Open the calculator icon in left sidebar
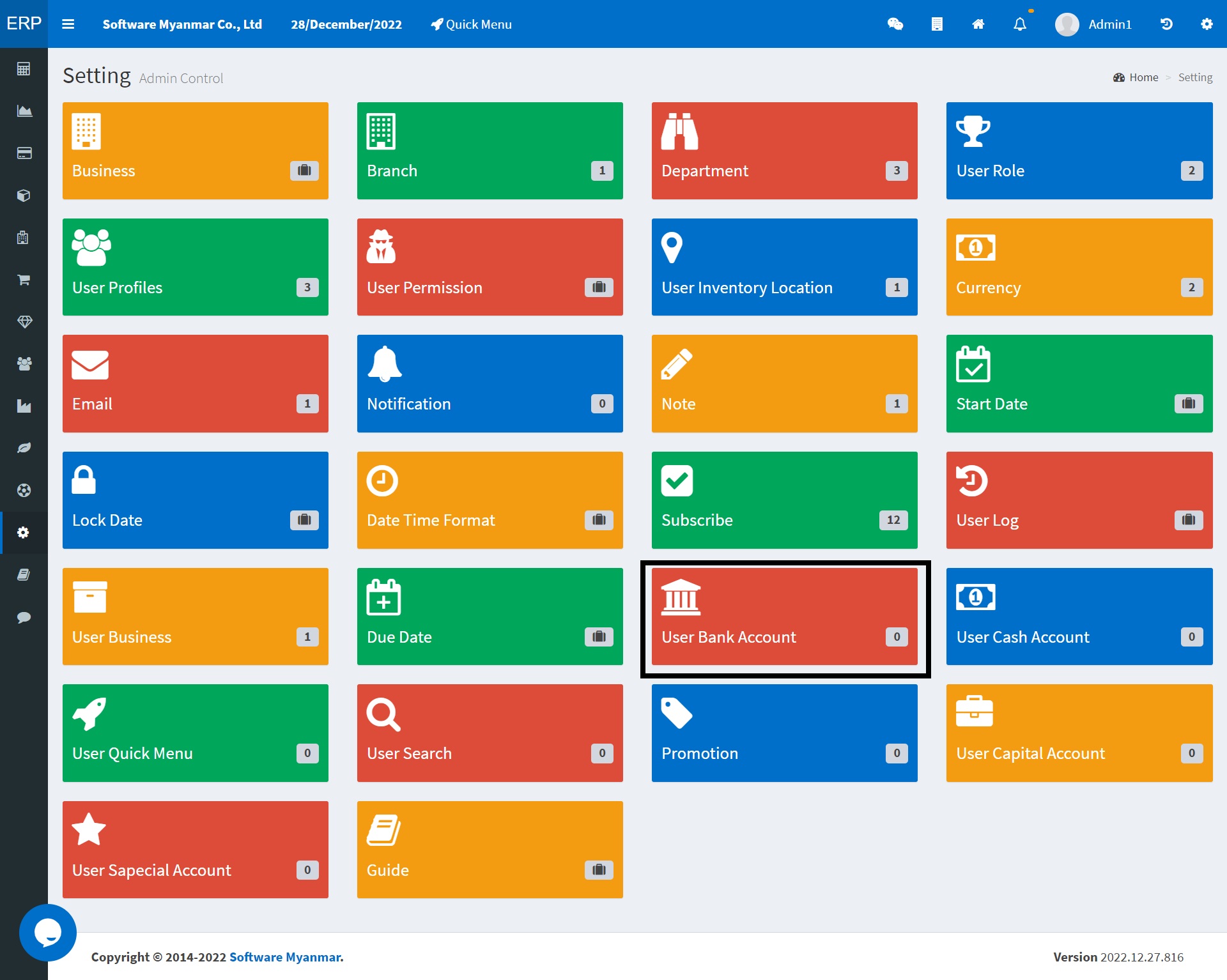This screenshot has height=980, width=1227. (24, 69)
